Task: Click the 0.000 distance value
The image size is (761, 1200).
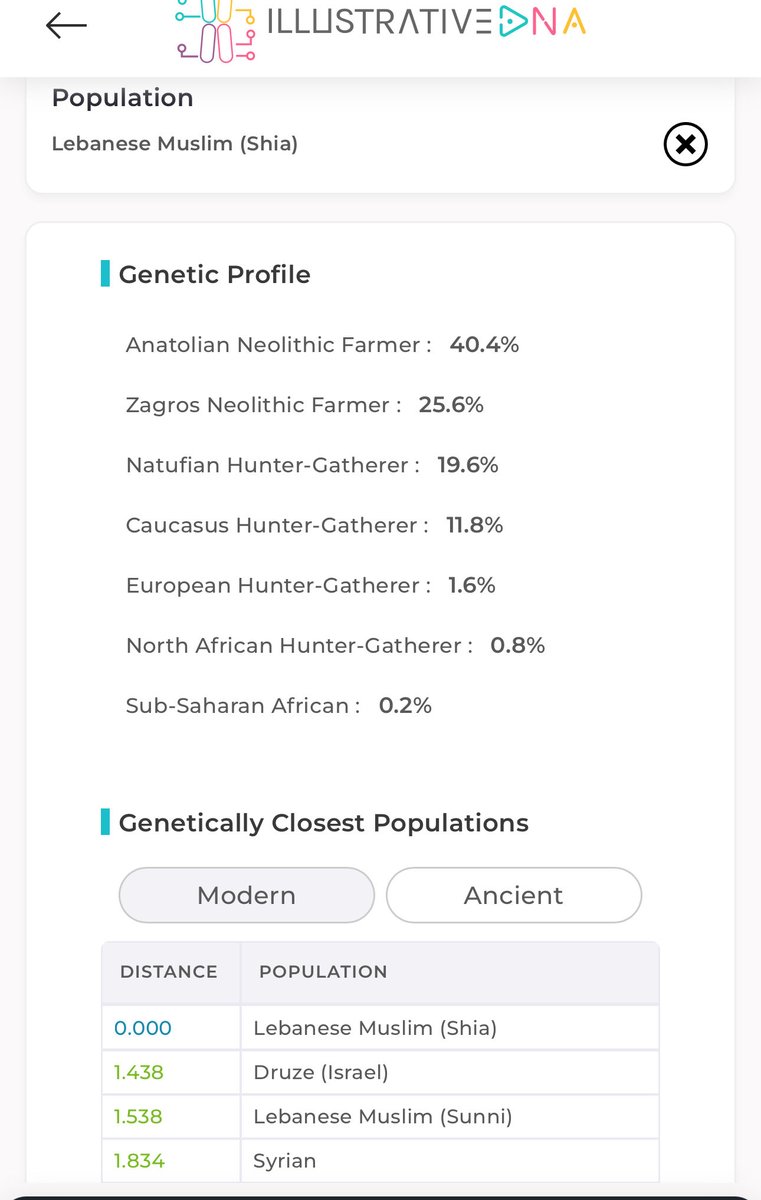Action: [x=143, y=1028]
